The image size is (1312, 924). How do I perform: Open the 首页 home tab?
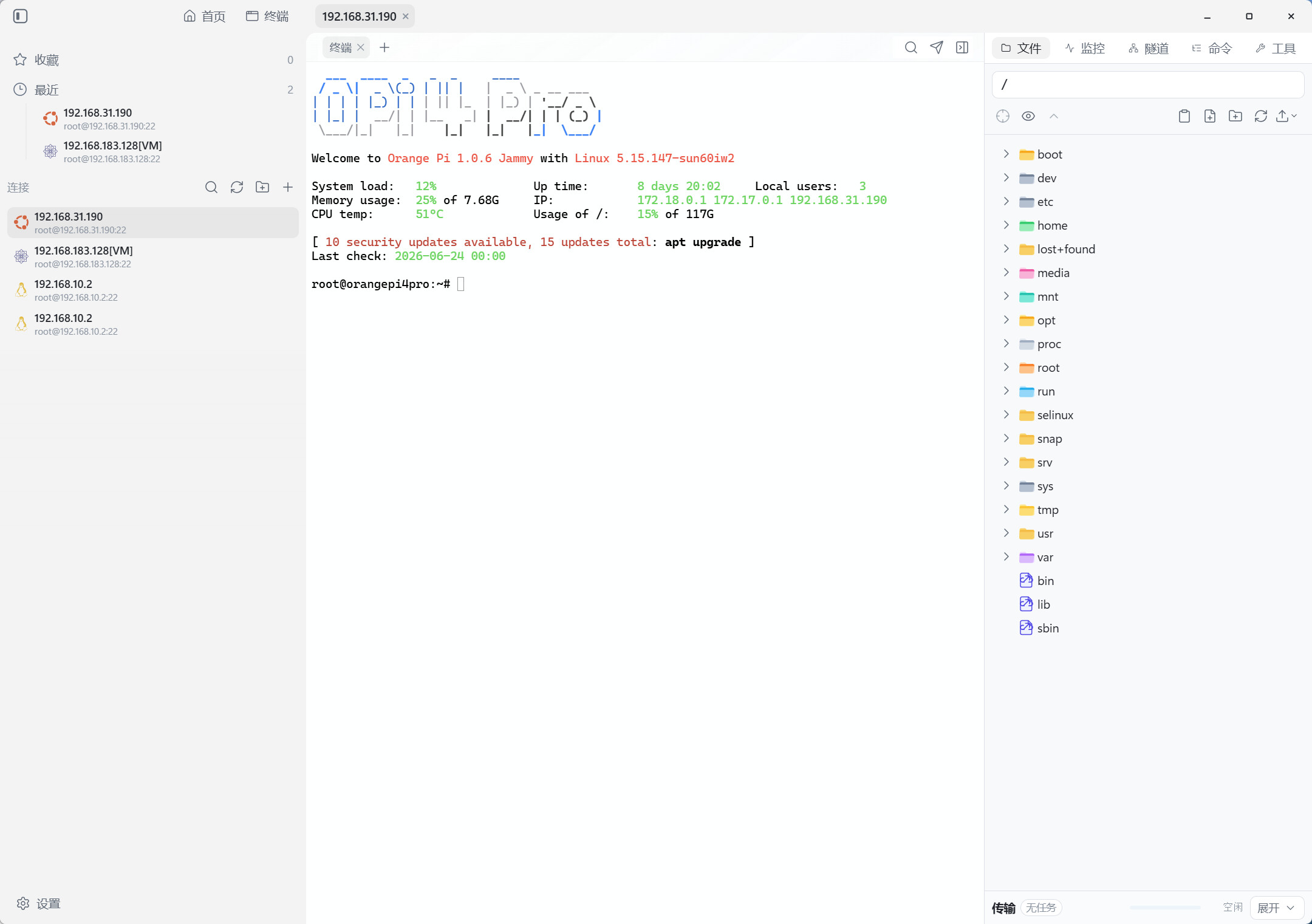coord(205,16)
